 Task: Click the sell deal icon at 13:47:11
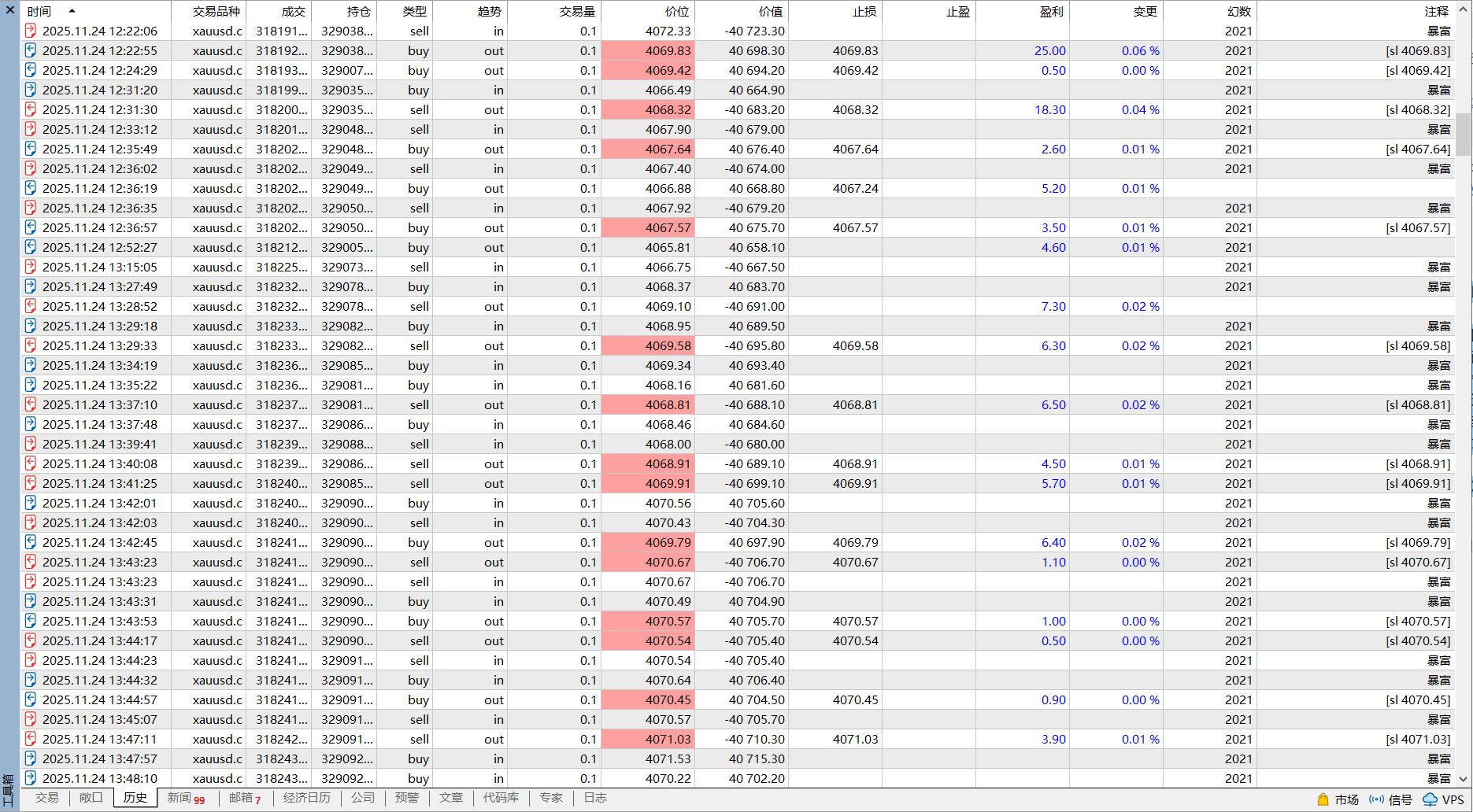pos(31,739)
